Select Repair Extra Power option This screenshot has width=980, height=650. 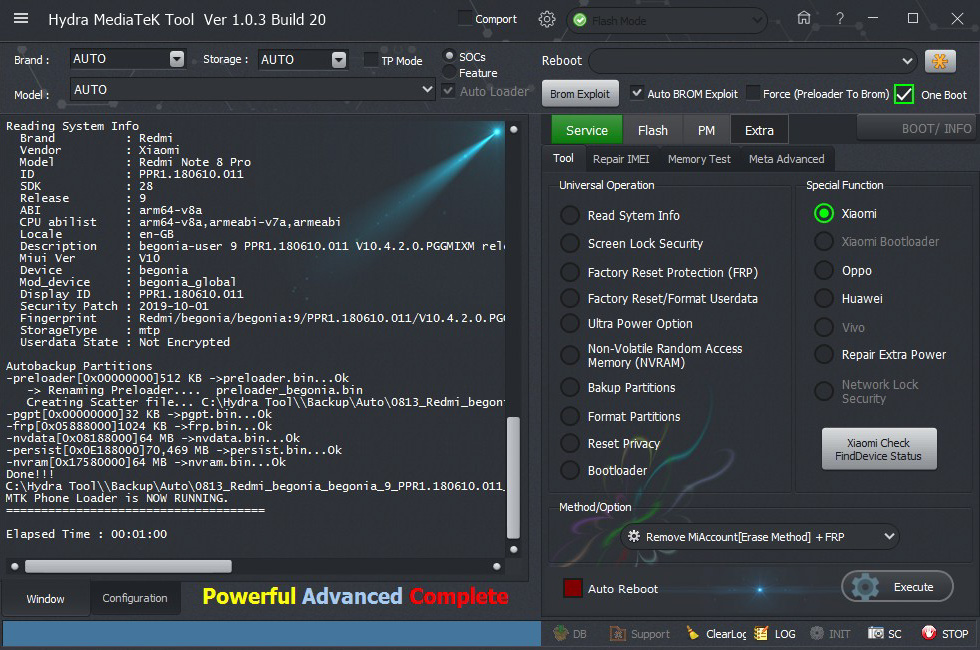coord(824,354)
